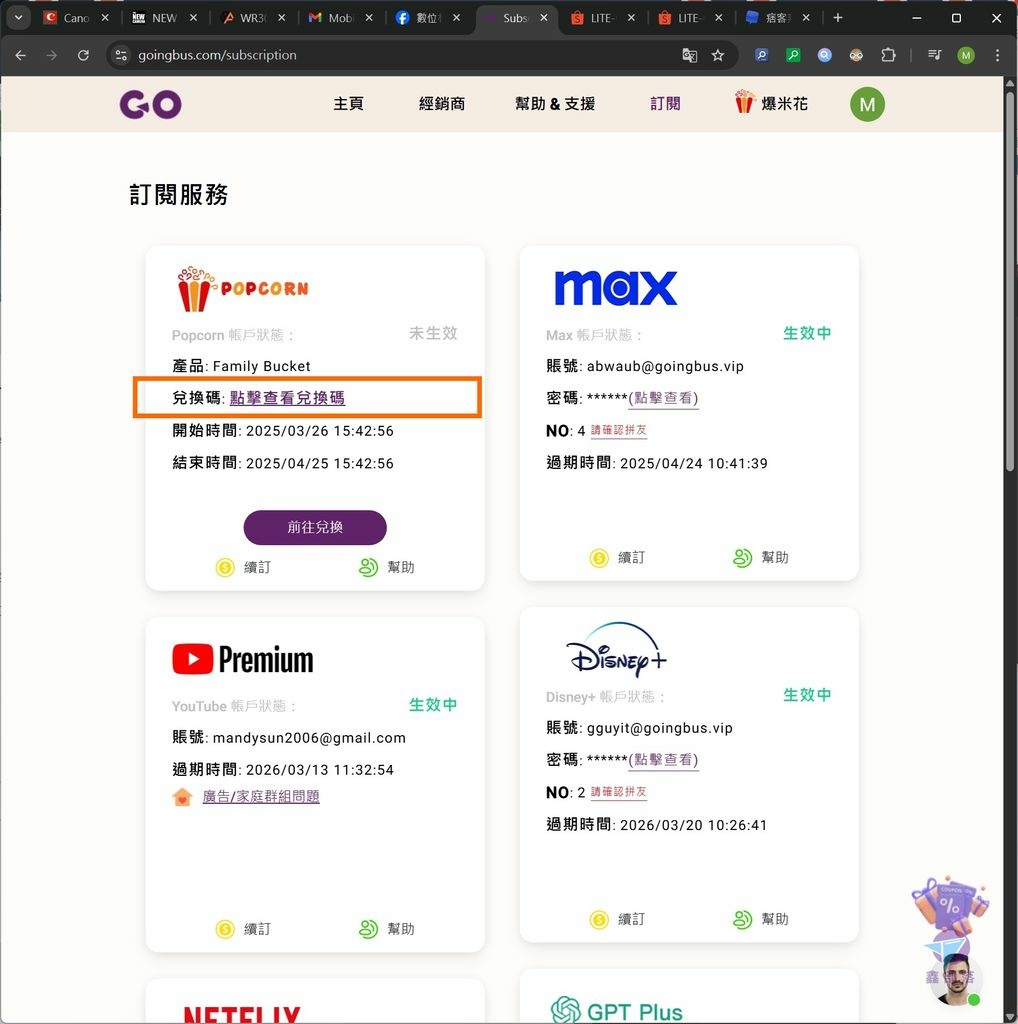
Task: Open the Chrome profile M avatar
Action: tap(966, 56)
